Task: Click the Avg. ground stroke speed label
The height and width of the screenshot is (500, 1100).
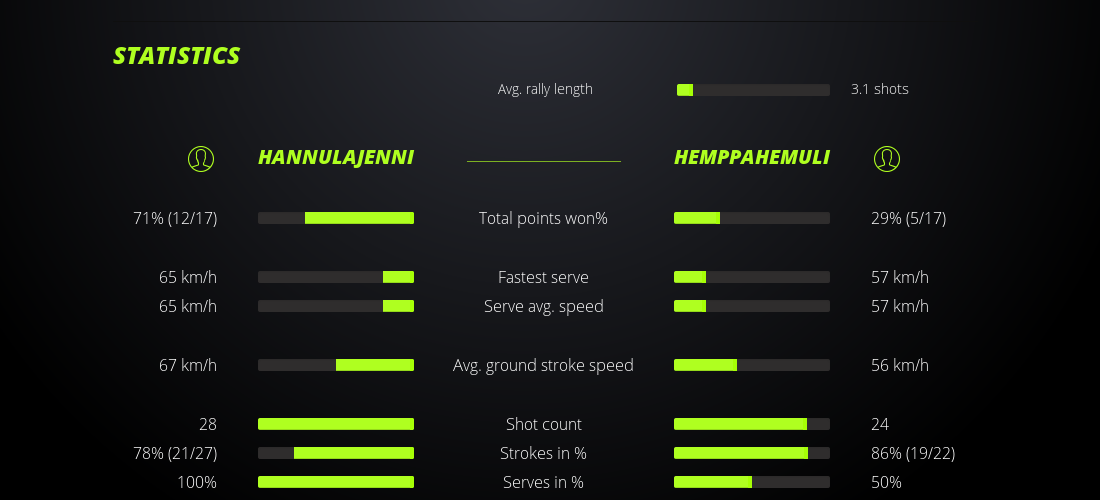Action: (543, 365)
